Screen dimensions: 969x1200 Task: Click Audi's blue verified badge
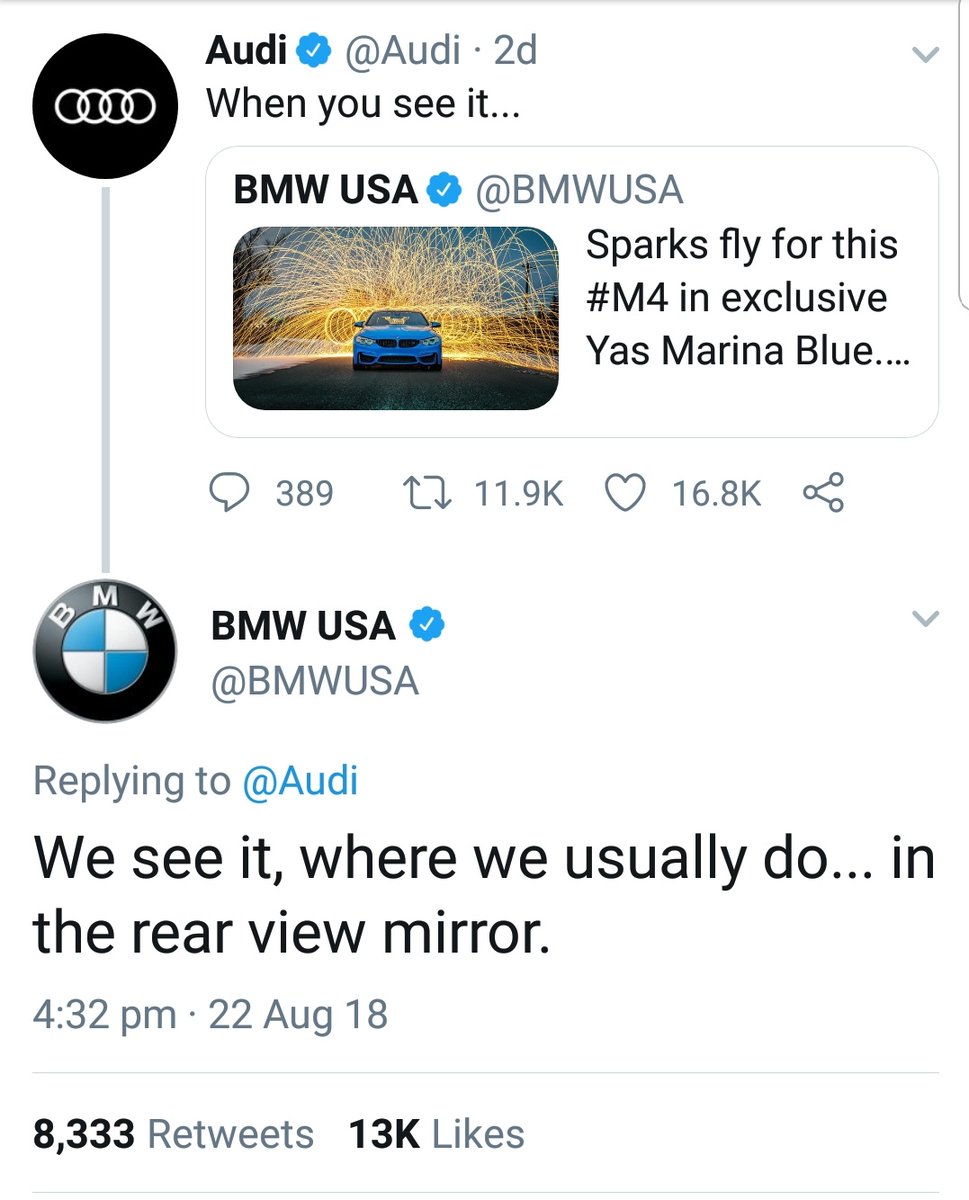tap(314, 50)
